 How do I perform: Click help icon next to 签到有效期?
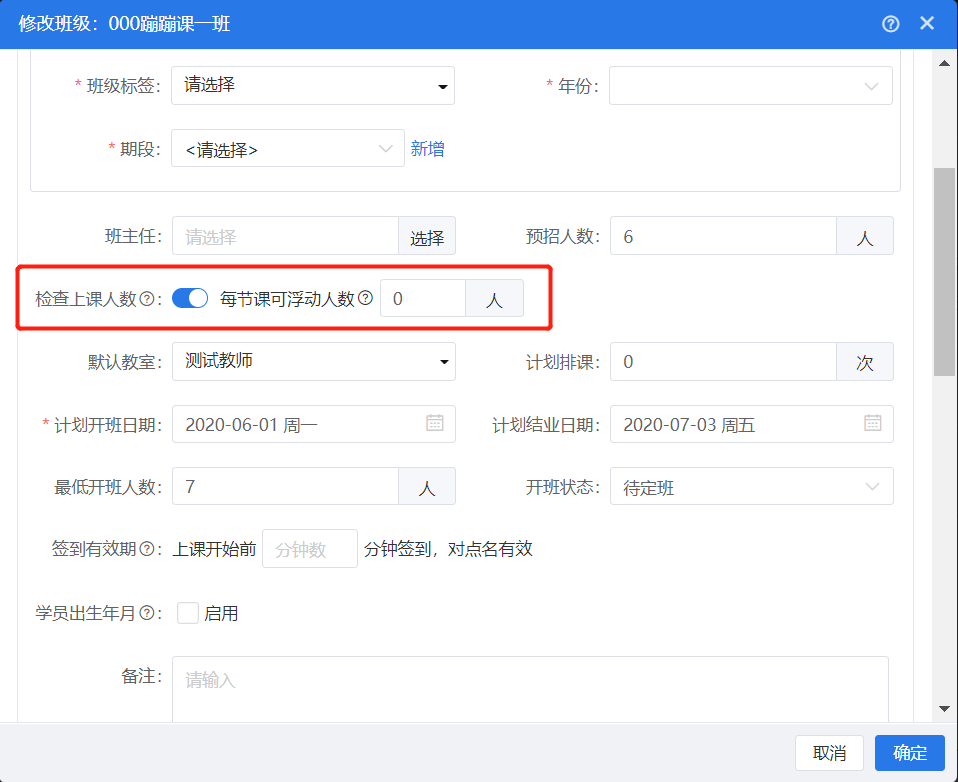pos(147,549)
